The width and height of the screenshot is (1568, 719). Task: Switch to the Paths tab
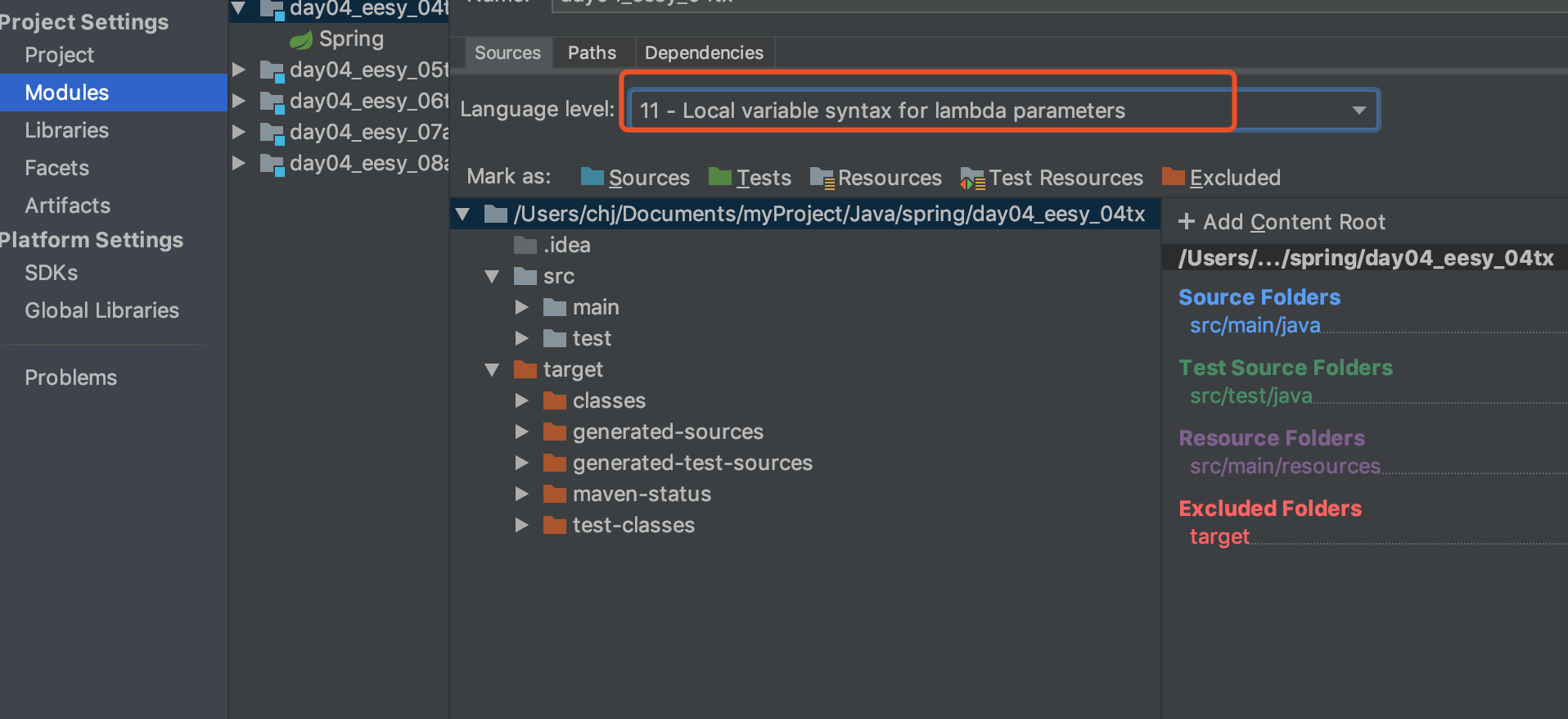[592, 53]
